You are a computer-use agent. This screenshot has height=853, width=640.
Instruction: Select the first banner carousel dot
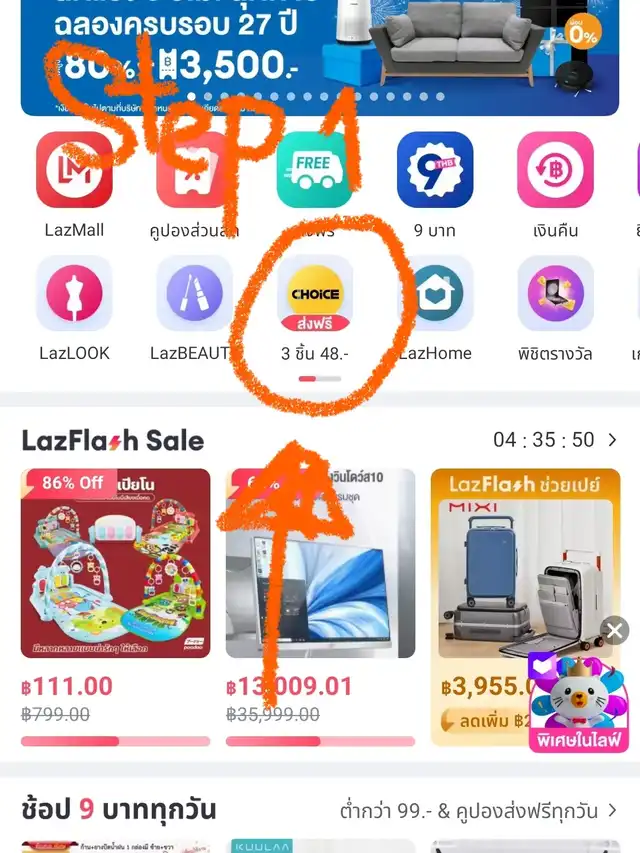[x=191, y=96]
